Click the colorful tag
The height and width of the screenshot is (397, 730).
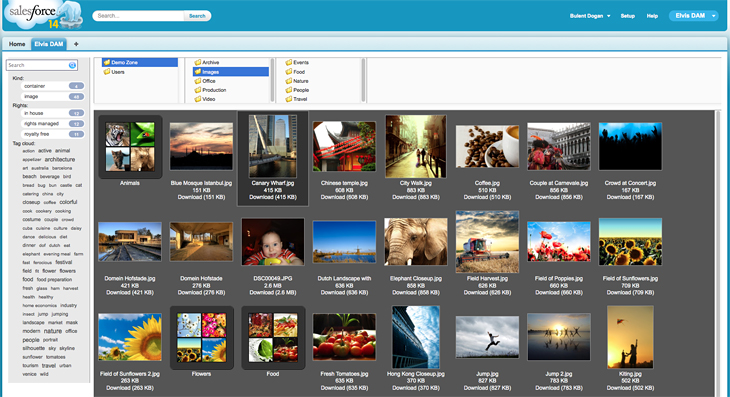[68, 202]
